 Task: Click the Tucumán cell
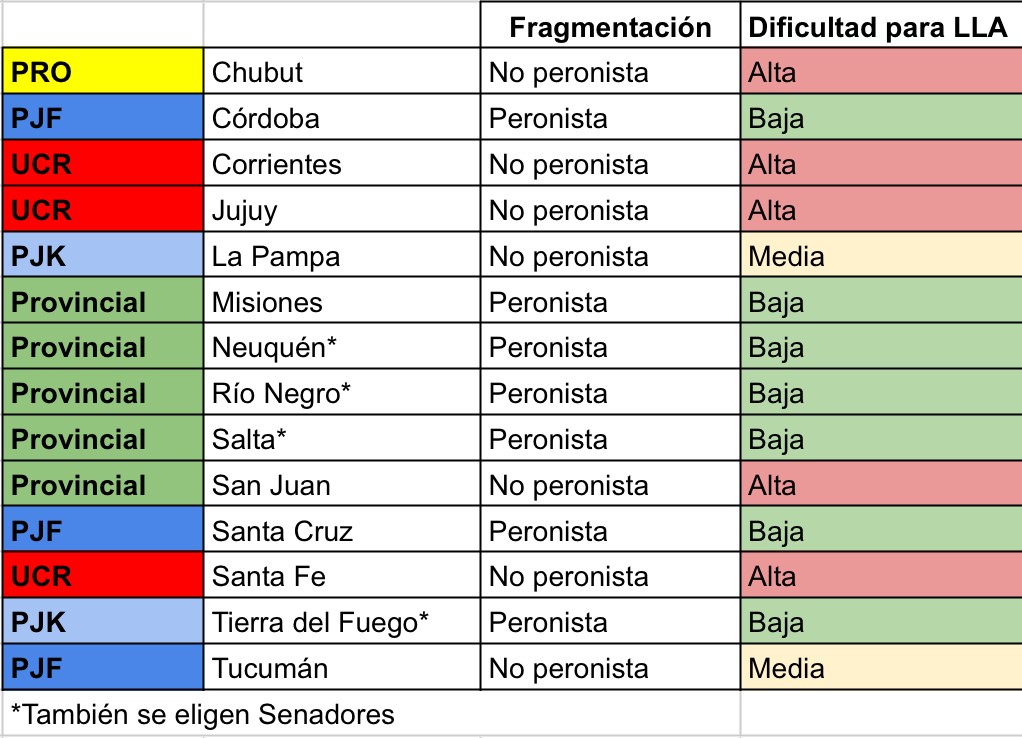point(341,668)
